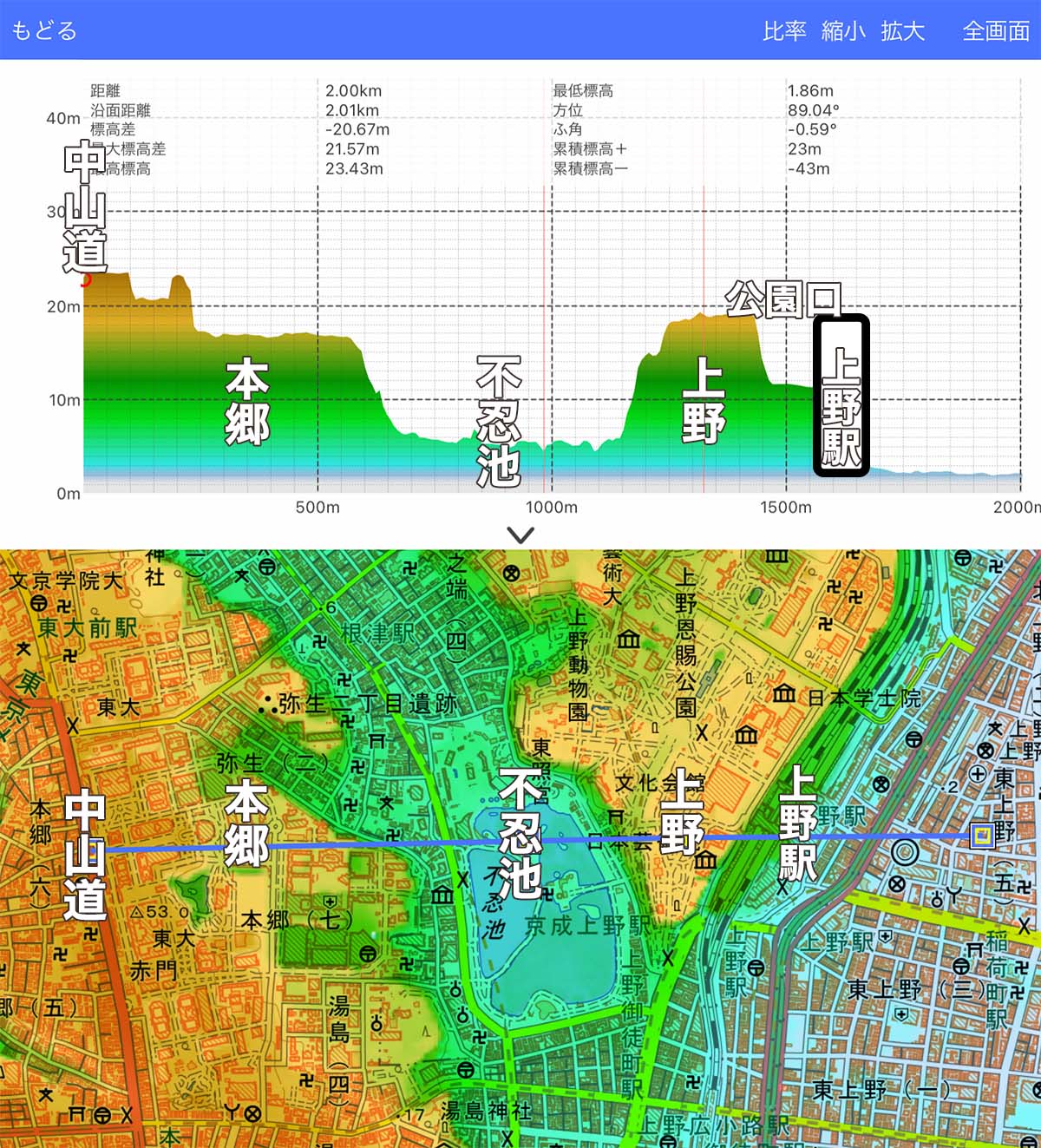This screenshot has height=1148, width=1041.
Task: Collapse the profile with the down chevron
Action: click(x=520, y=535)
